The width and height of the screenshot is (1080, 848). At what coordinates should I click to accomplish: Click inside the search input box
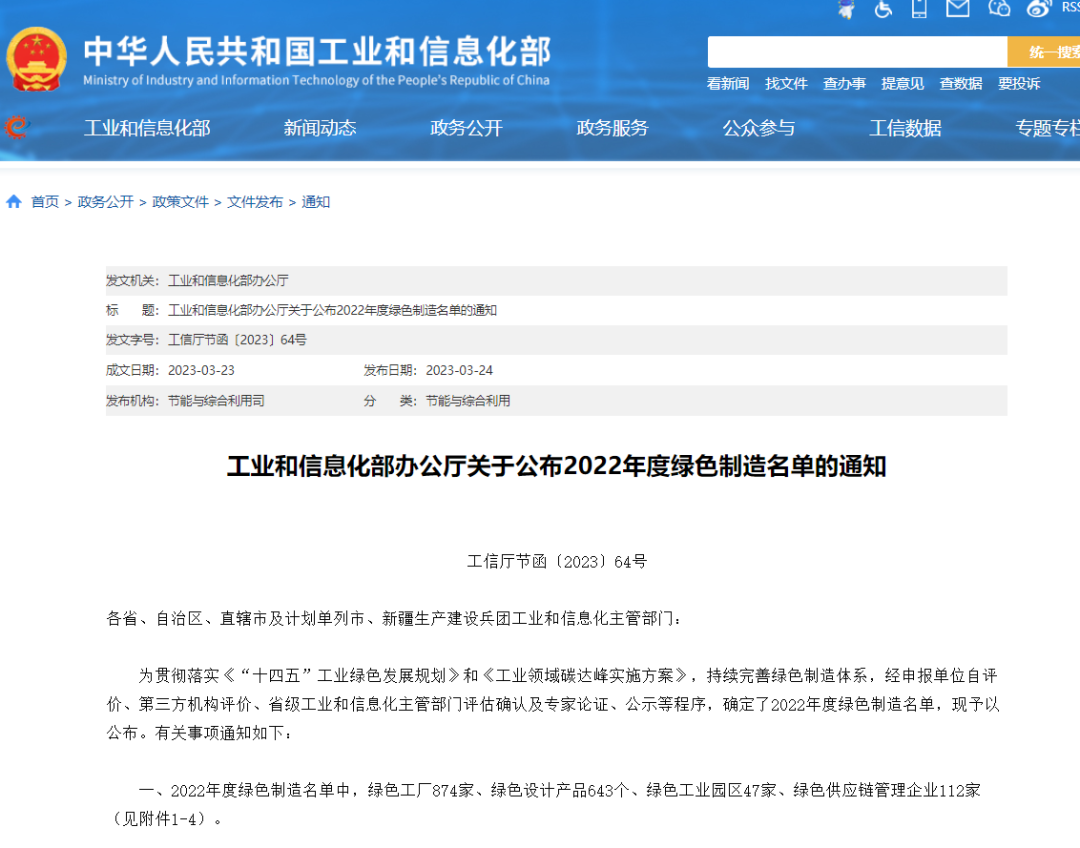(x=856, y=52)
